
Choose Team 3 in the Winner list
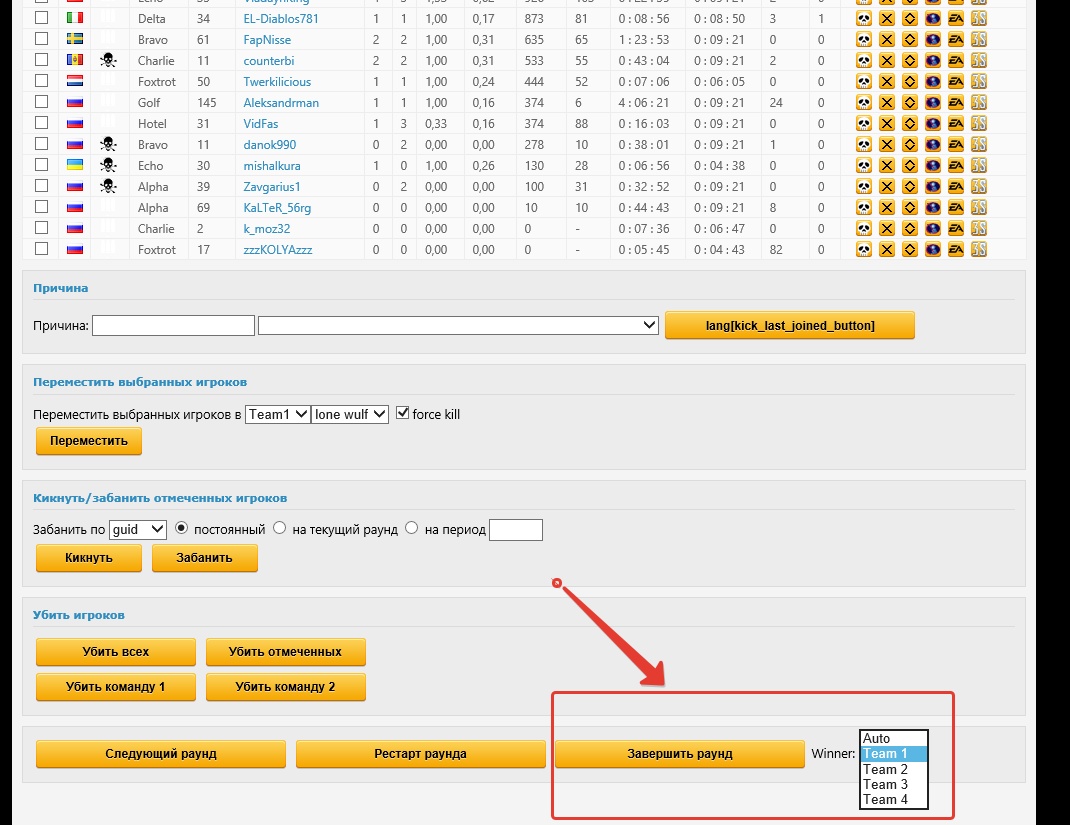point(885,784)
